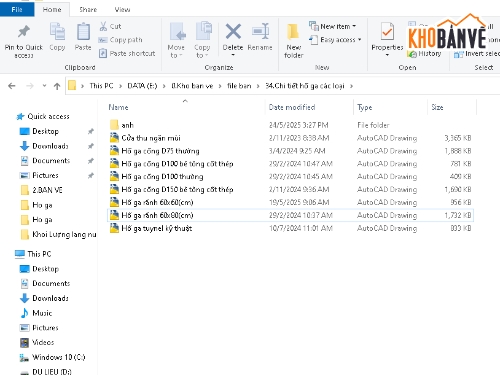Click the red Delete icon
Screen dimensions: 500x375
[x=233, y=32]
